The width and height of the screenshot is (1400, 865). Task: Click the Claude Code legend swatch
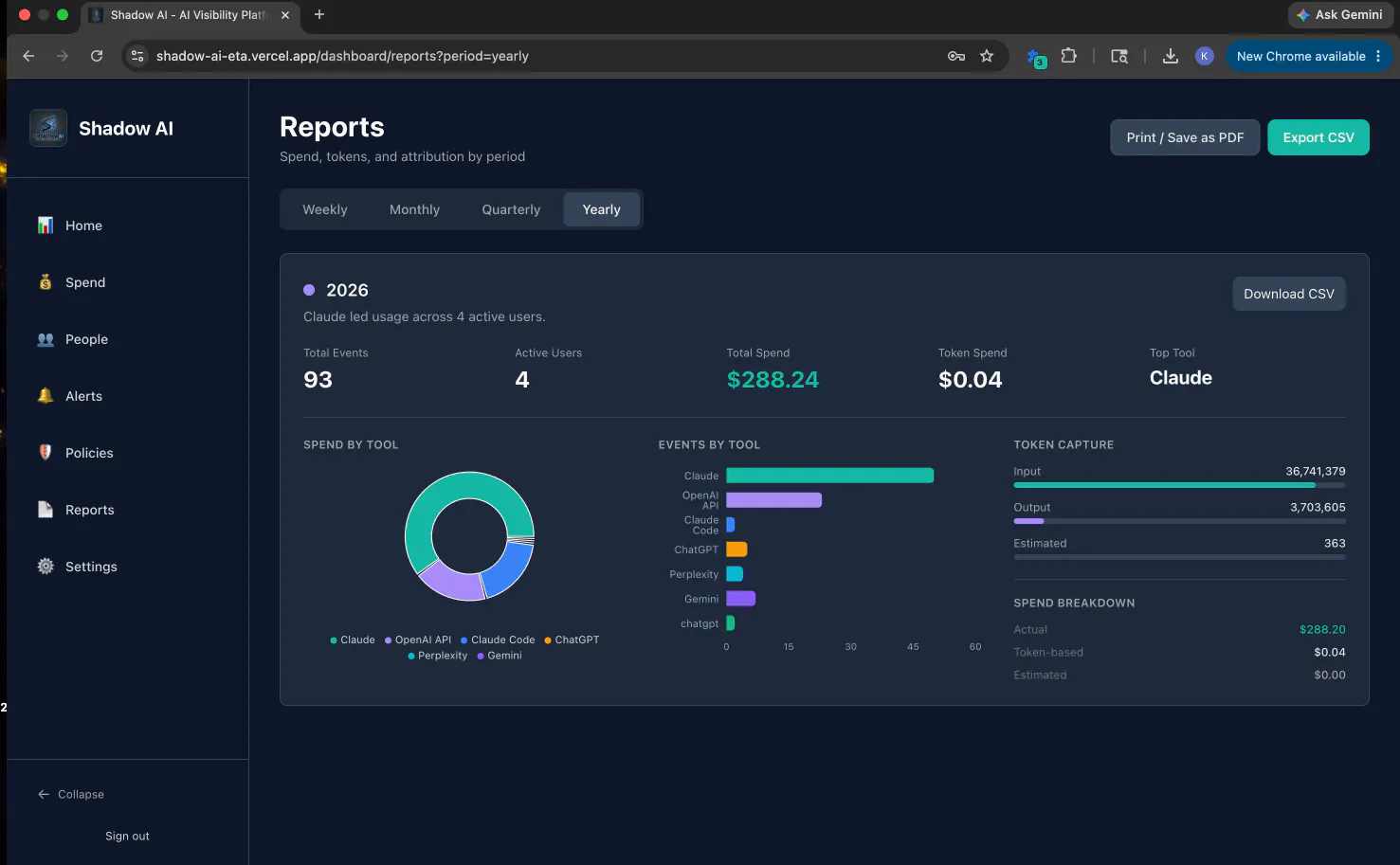coord(464,640)
